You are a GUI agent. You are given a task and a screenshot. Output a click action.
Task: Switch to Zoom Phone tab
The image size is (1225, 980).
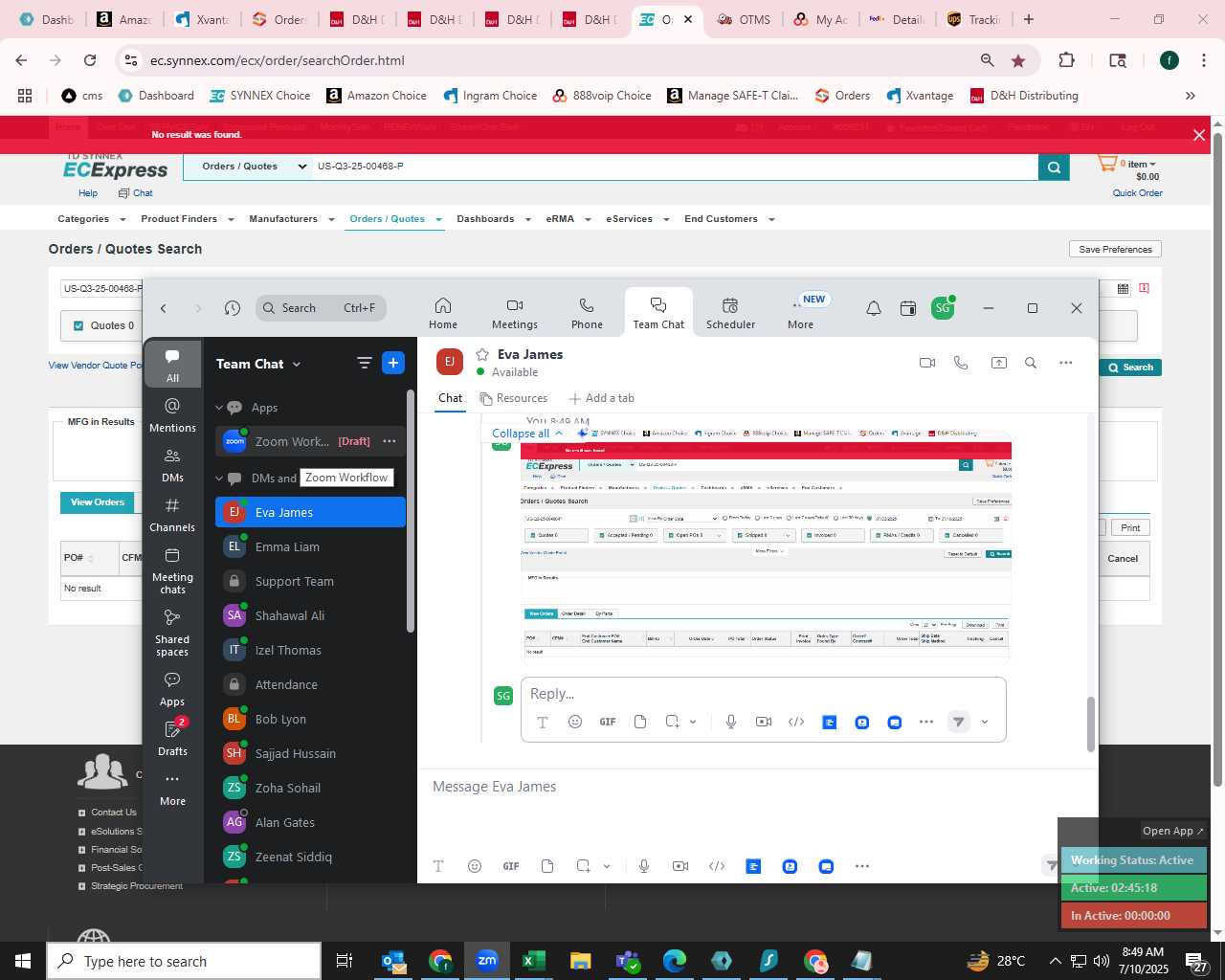(587, 313)
